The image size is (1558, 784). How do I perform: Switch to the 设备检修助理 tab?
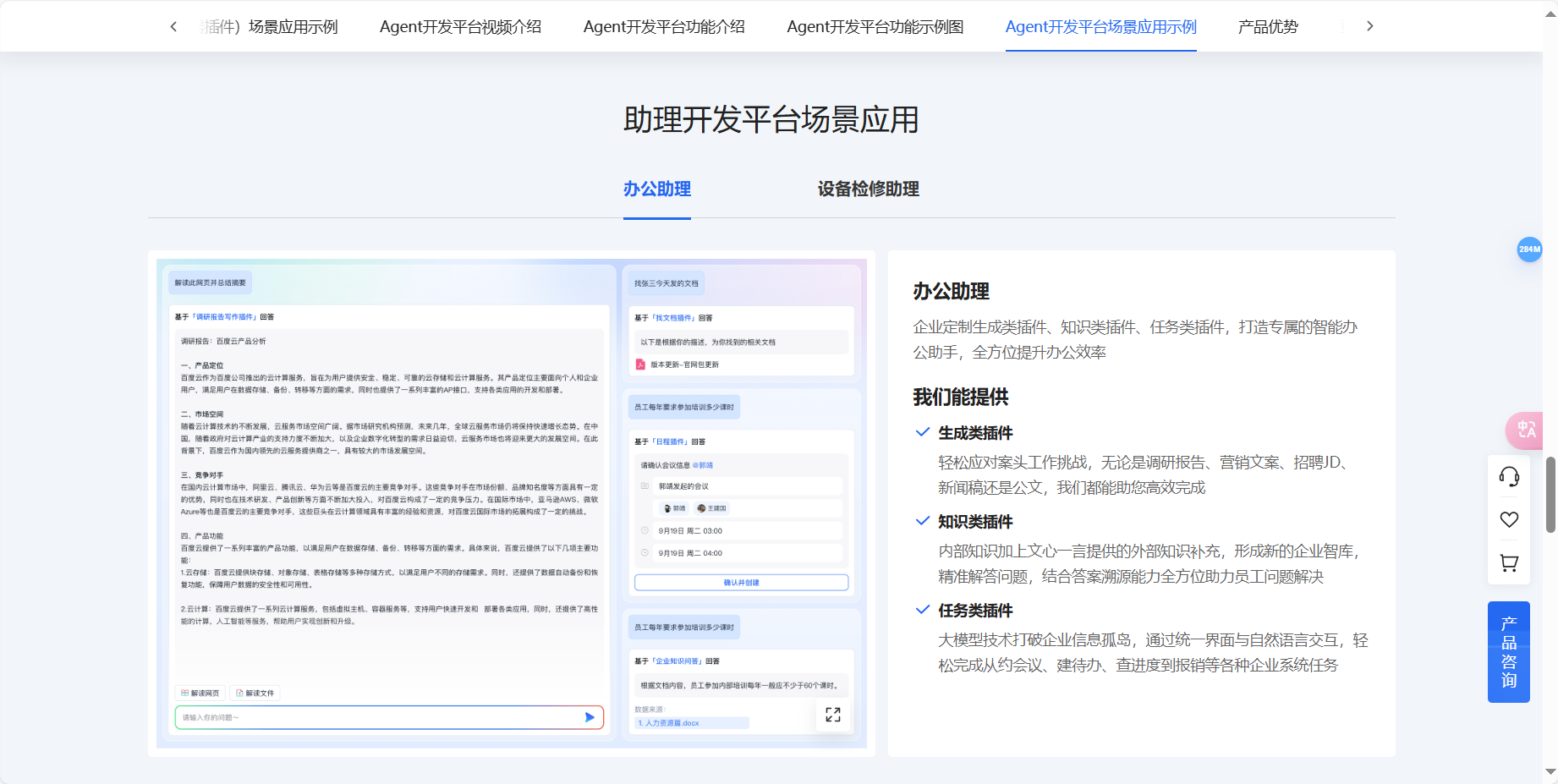tap(868, 189)
